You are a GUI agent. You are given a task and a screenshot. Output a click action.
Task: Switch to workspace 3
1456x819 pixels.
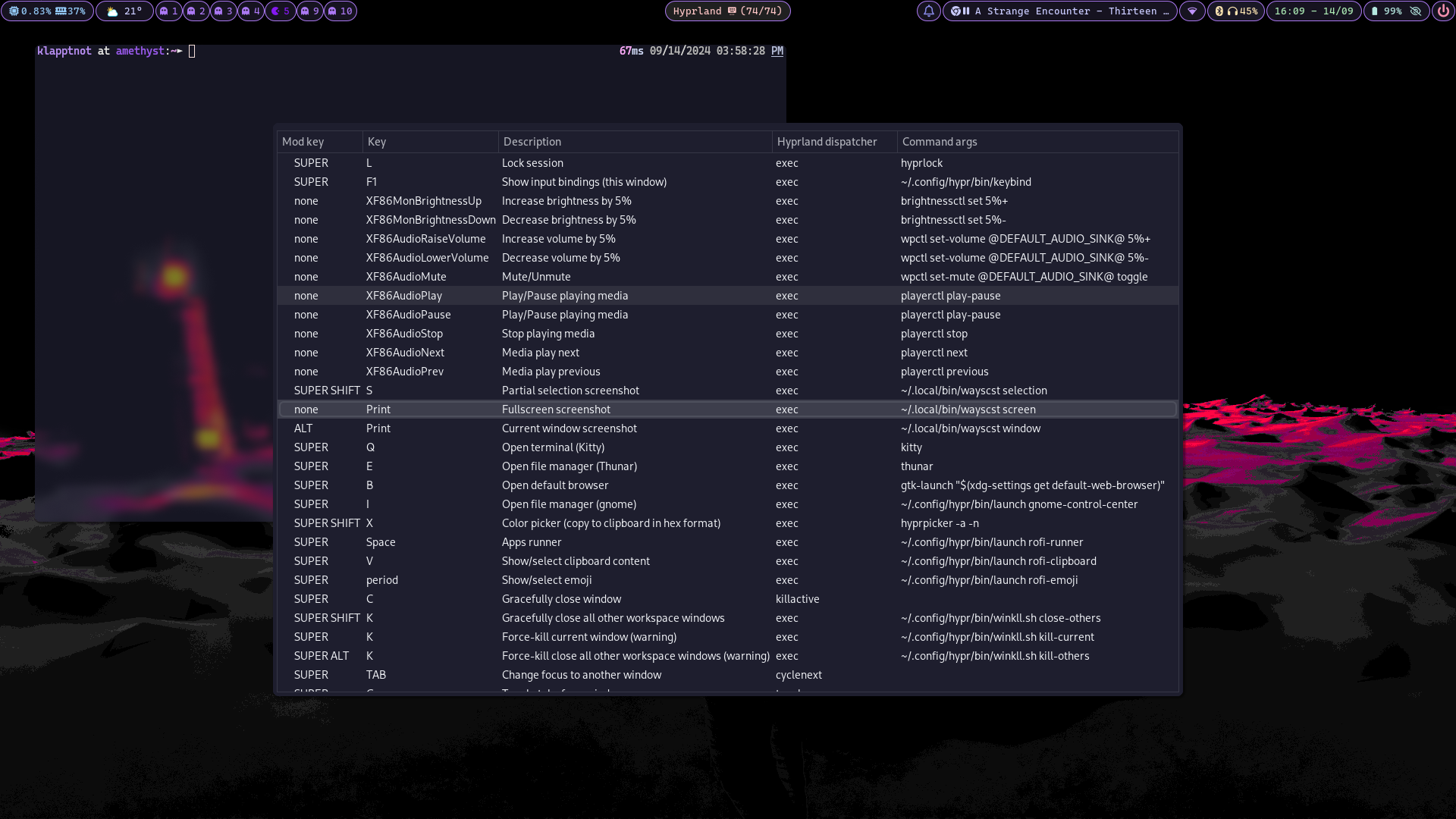(x=223, y=11)
